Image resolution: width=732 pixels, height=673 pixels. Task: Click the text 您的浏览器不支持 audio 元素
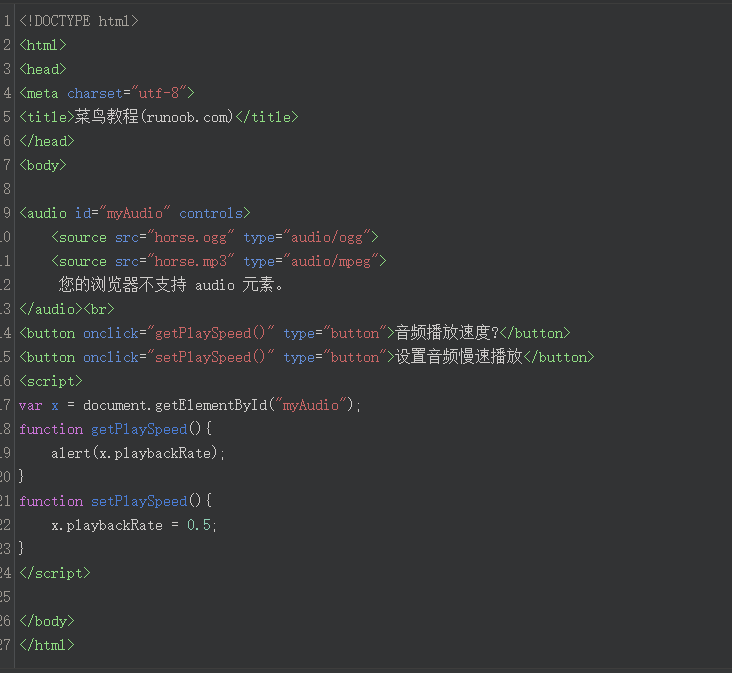click(x=170, y=285)
